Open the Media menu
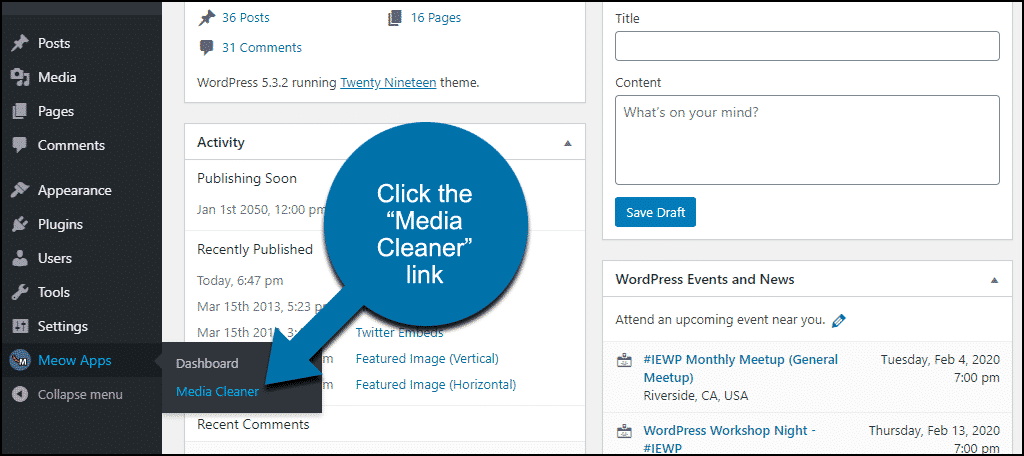 point(57,77)
